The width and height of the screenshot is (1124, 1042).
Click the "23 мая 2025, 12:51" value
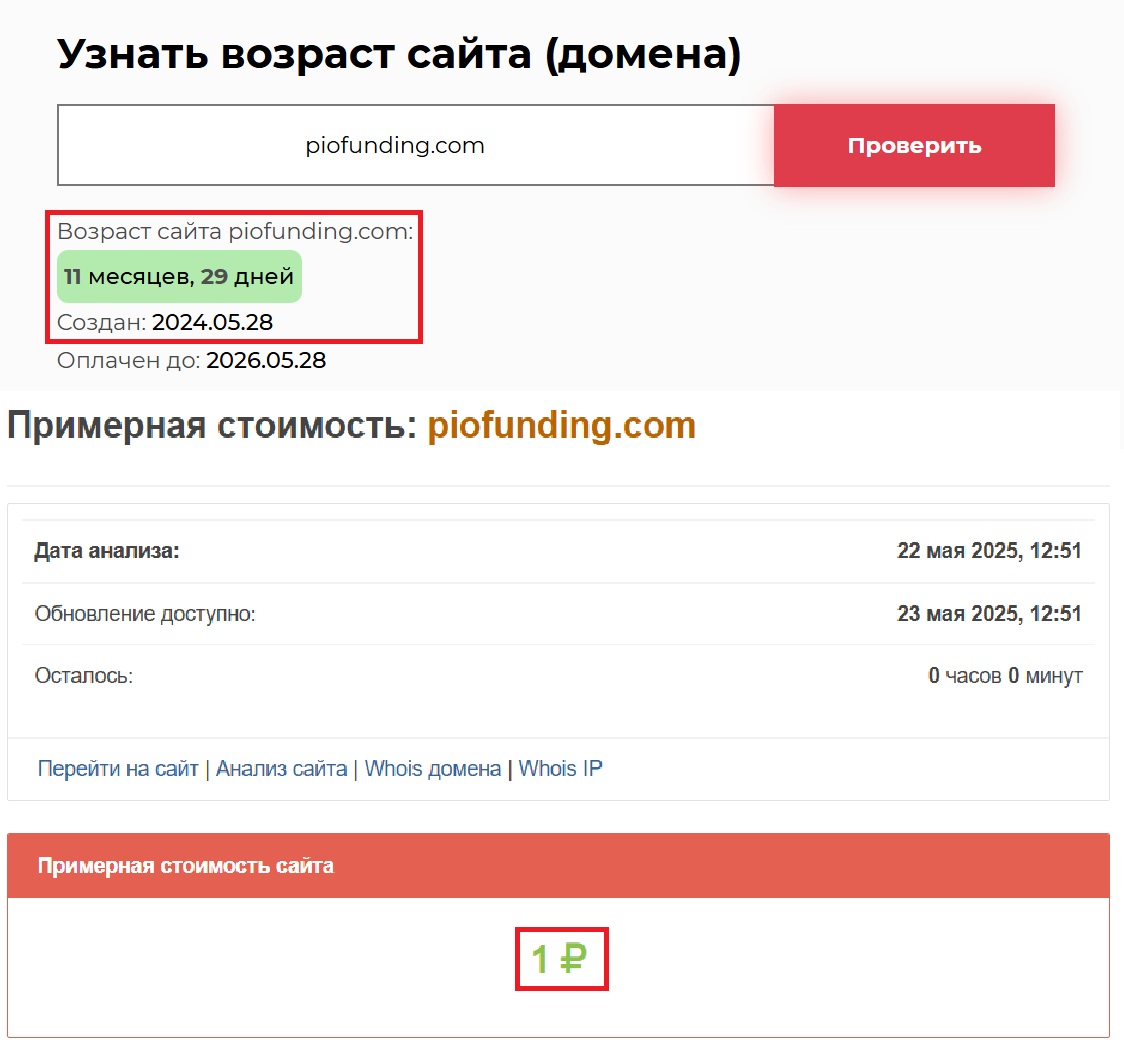point(988,614)
